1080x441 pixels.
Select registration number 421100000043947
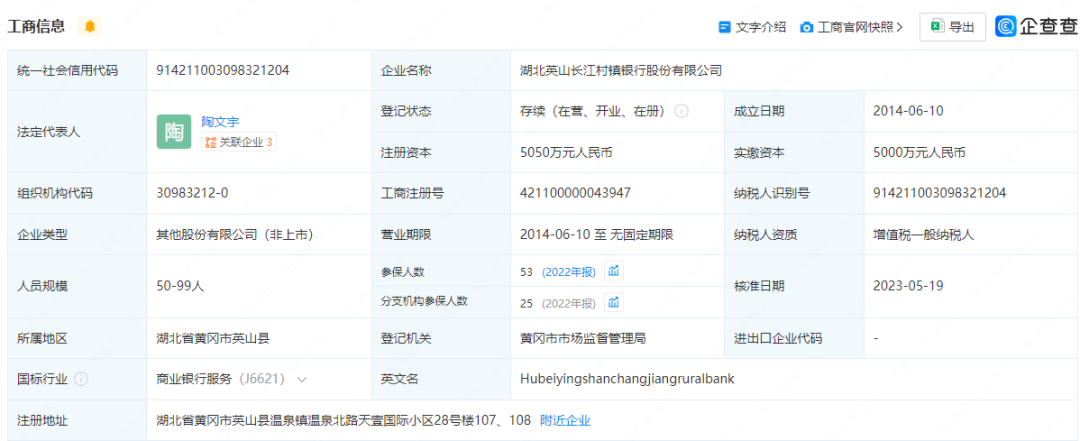click(x=576, y=194)
